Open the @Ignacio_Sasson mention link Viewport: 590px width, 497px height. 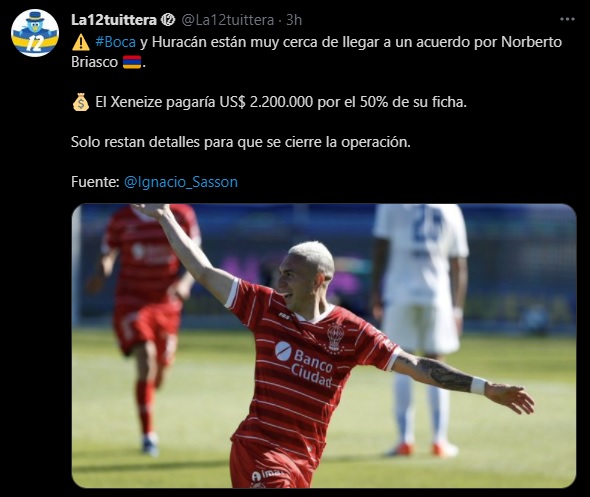click(x=181, y=182)
